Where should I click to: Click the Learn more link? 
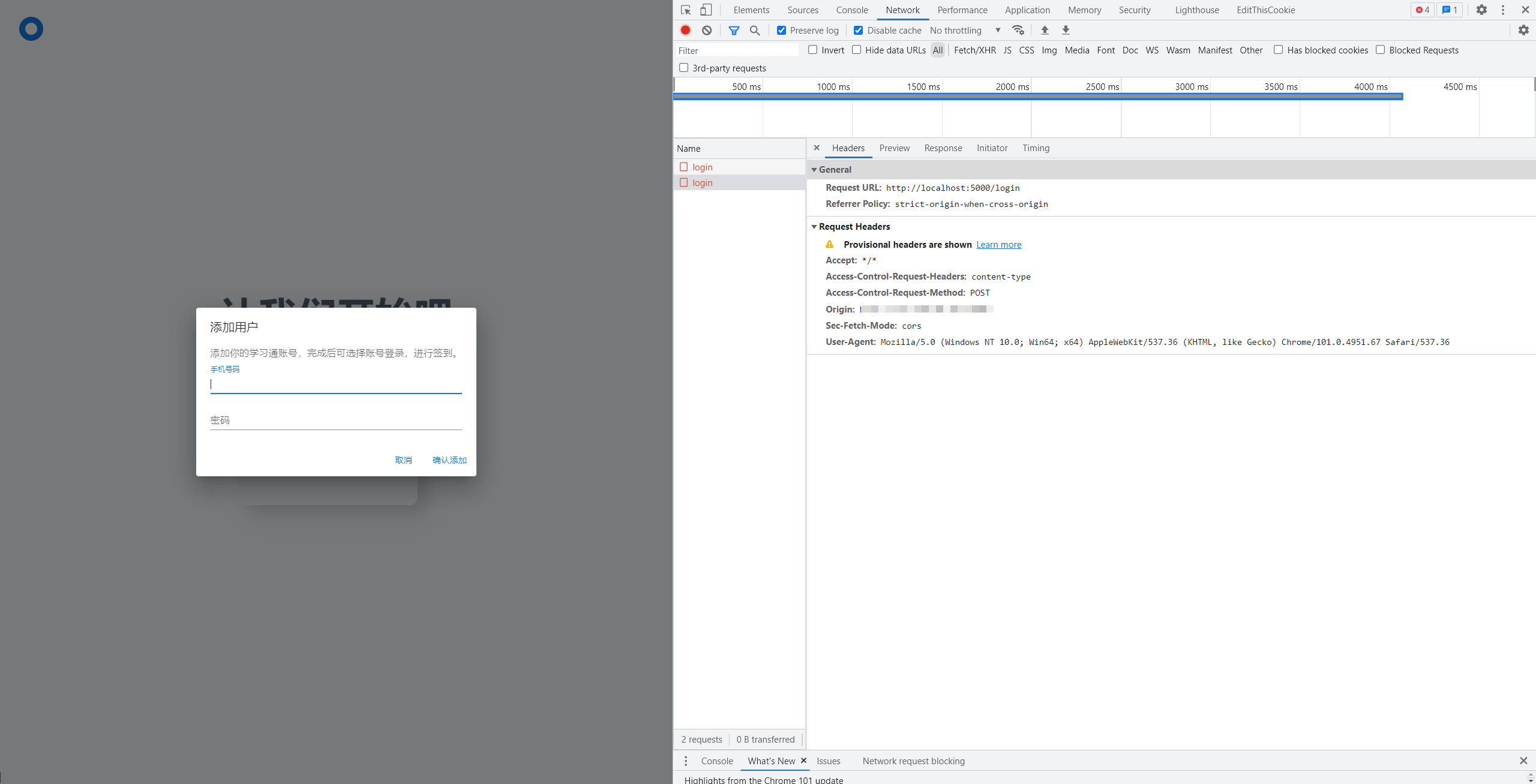click(x=998, y=245)
